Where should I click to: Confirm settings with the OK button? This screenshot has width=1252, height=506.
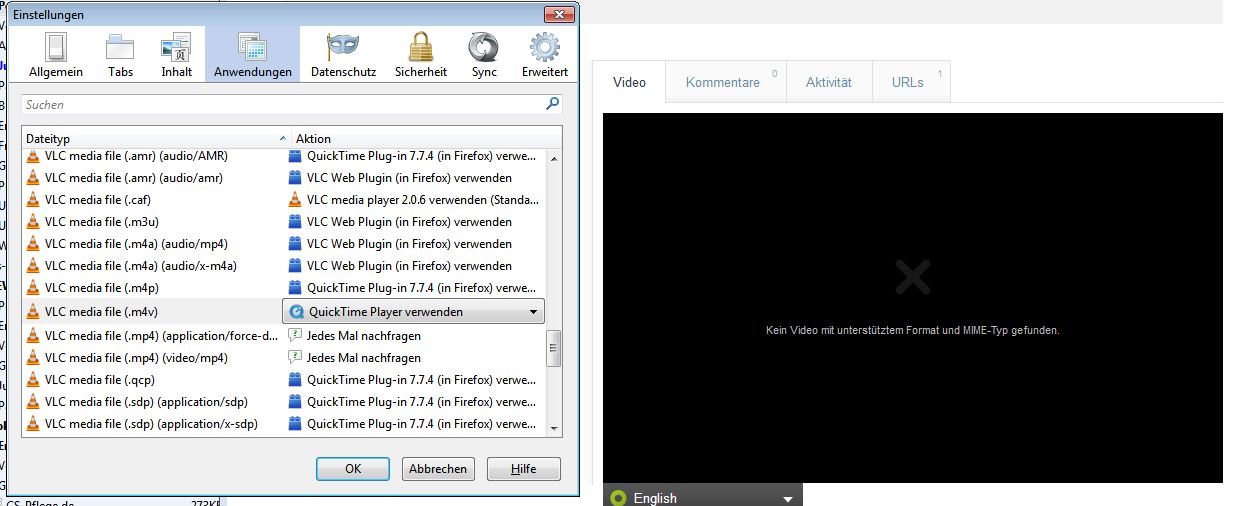(x=353, y=468)
